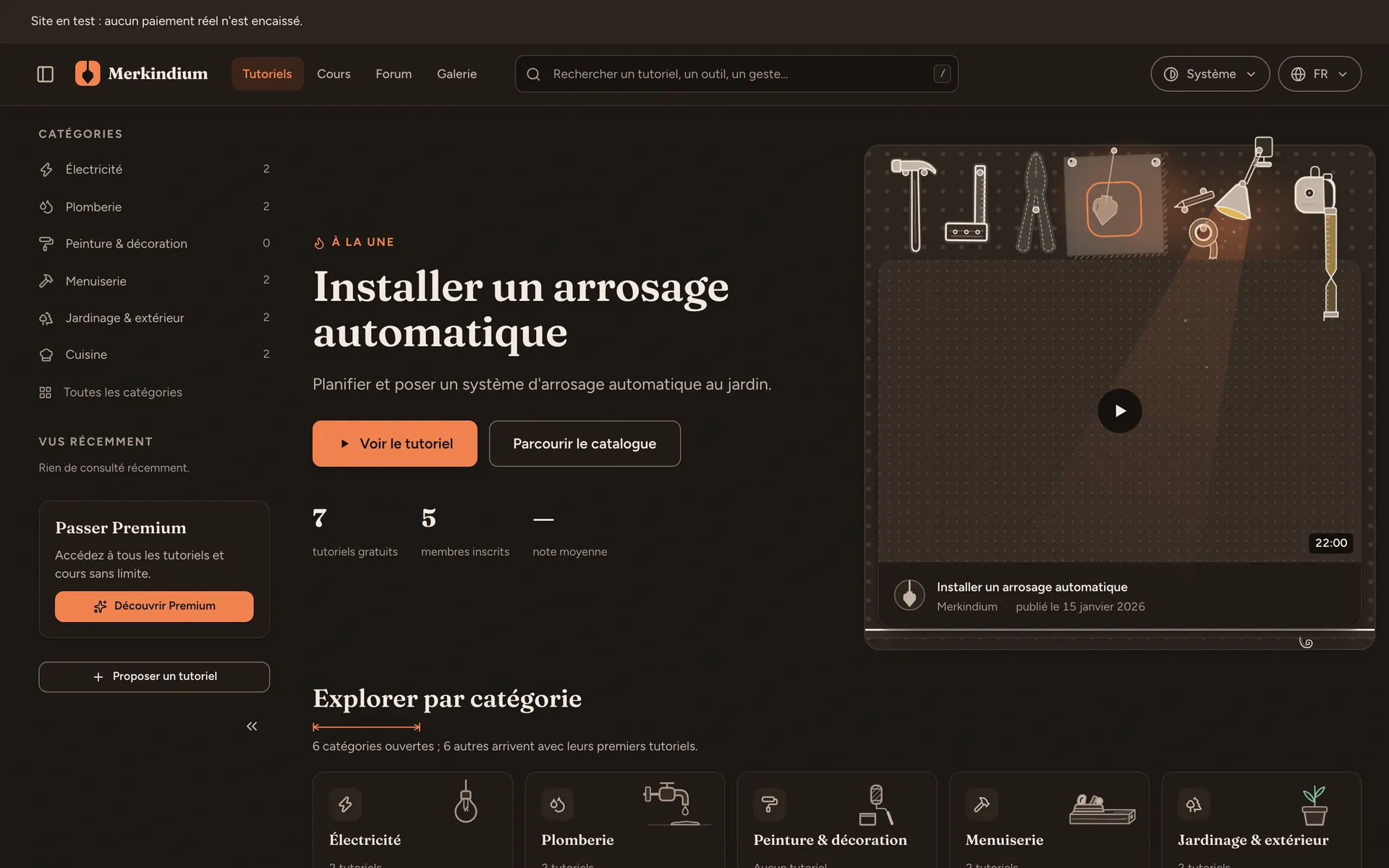Click the Jardinage card tree icon
1389x868 pixels.
(1194, 804)
